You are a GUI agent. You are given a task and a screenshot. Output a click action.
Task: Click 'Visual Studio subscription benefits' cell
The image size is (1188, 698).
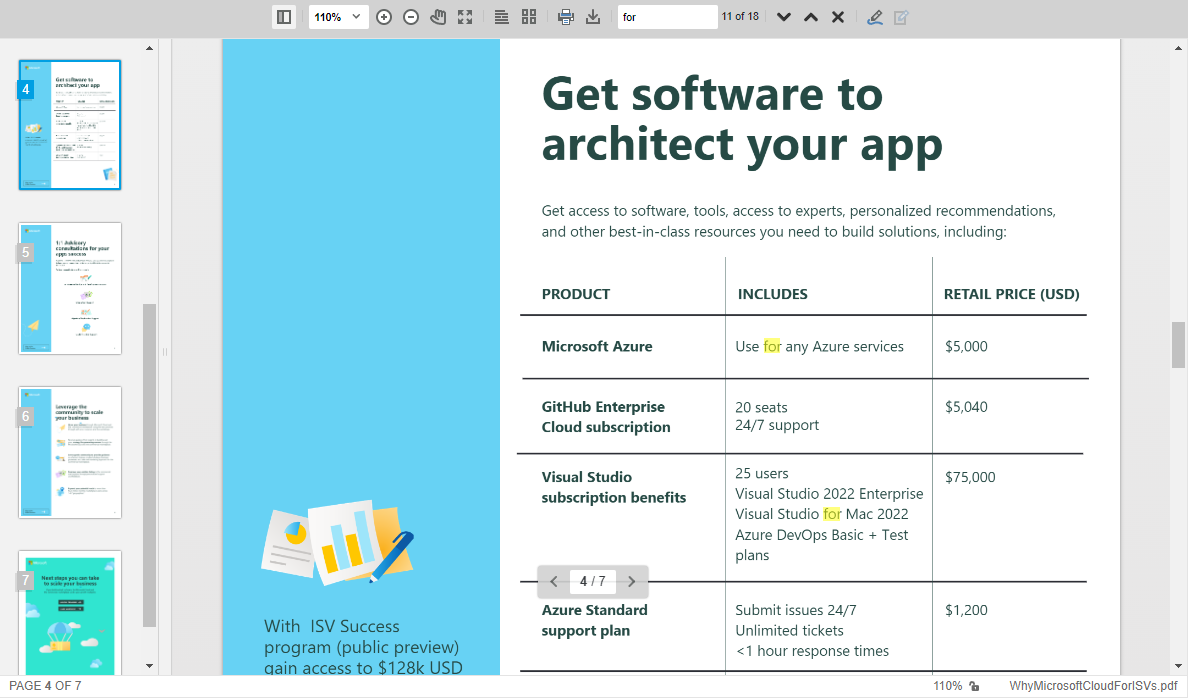coord(614,487)
